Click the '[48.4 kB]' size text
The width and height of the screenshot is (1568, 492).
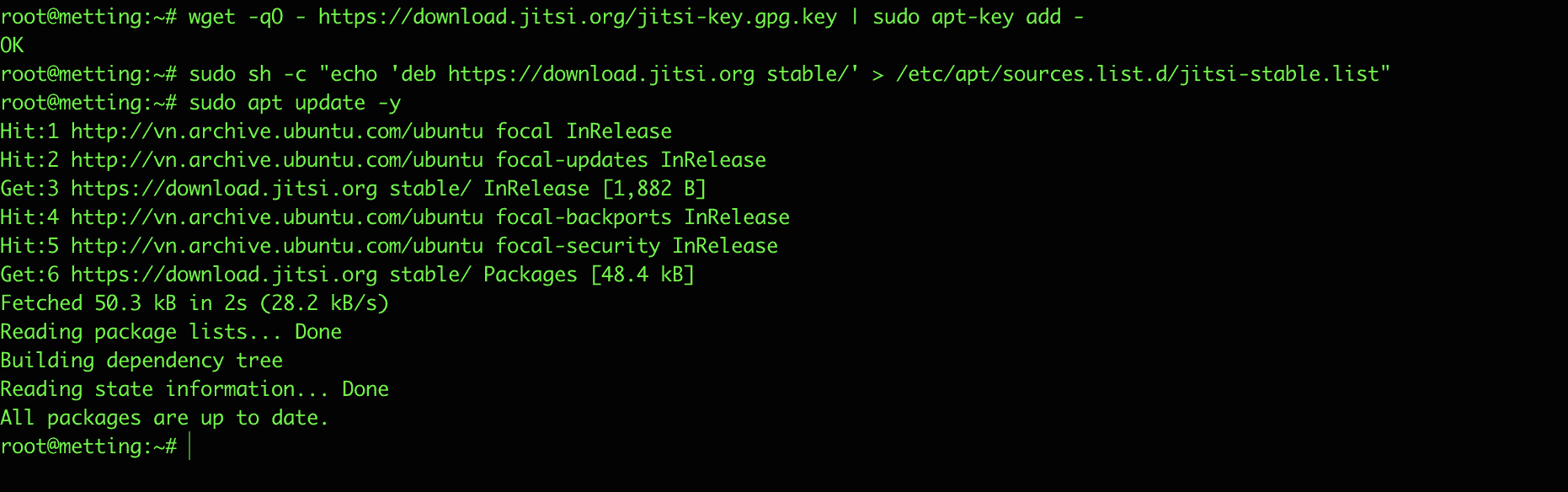coord(643,275)
